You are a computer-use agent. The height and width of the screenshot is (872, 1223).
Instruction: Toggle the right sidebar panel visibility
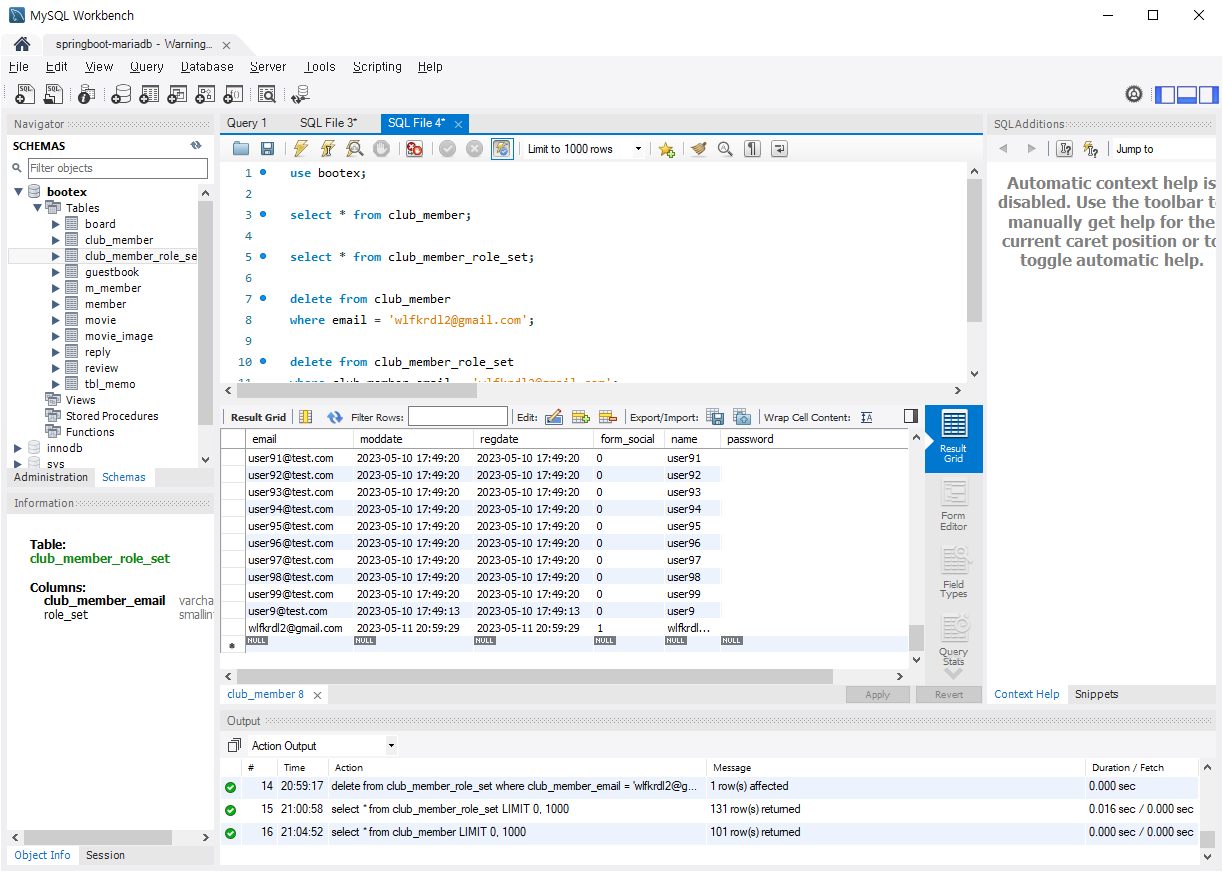pyautogui.click(x=1209, y=95)
